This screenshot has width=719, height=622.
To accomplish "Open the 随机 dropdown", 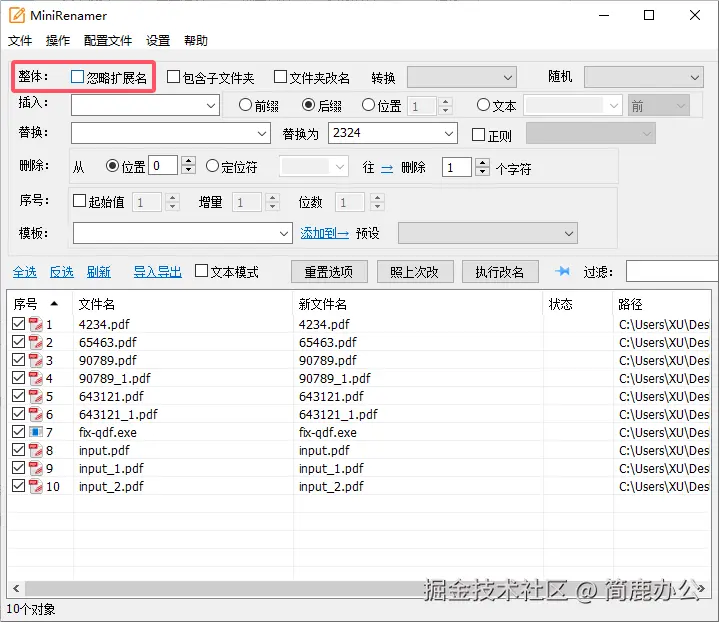I will tap(643, 77).
